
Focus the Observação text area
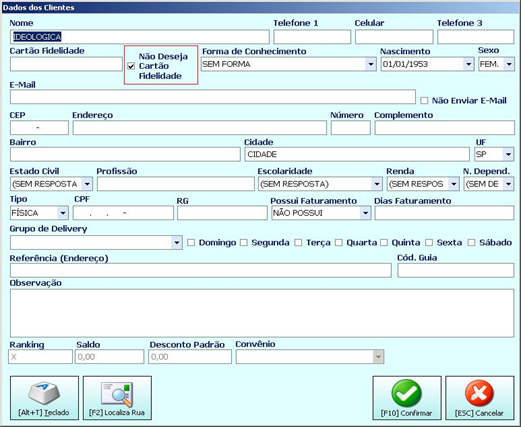click(262, 313)
